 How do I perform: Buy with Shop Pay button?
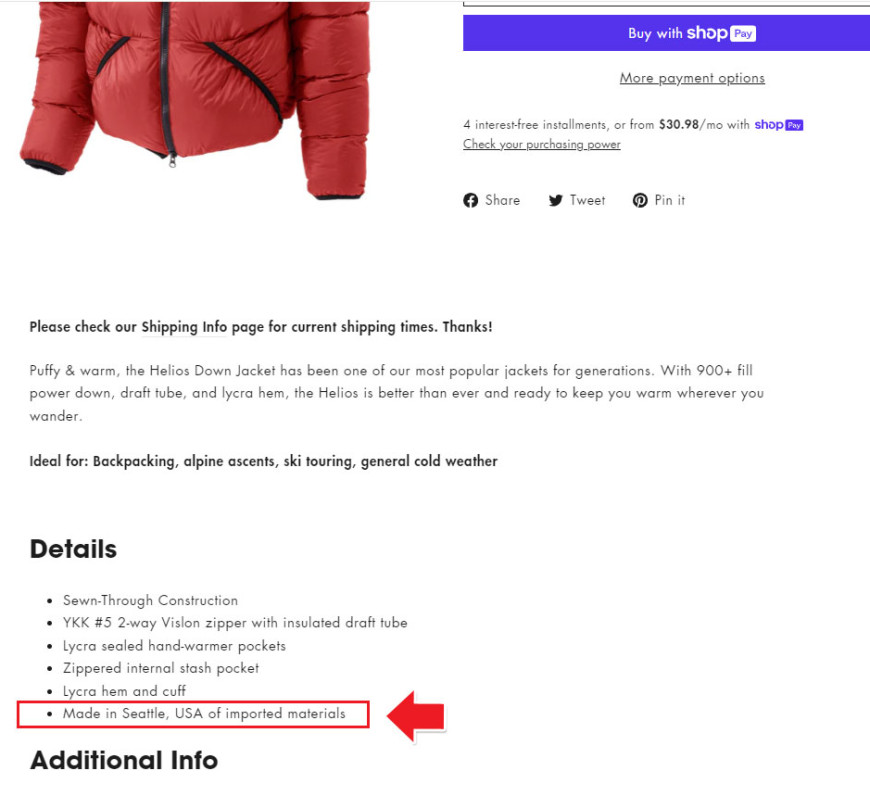pyautogui.click(x=666, y=33)
